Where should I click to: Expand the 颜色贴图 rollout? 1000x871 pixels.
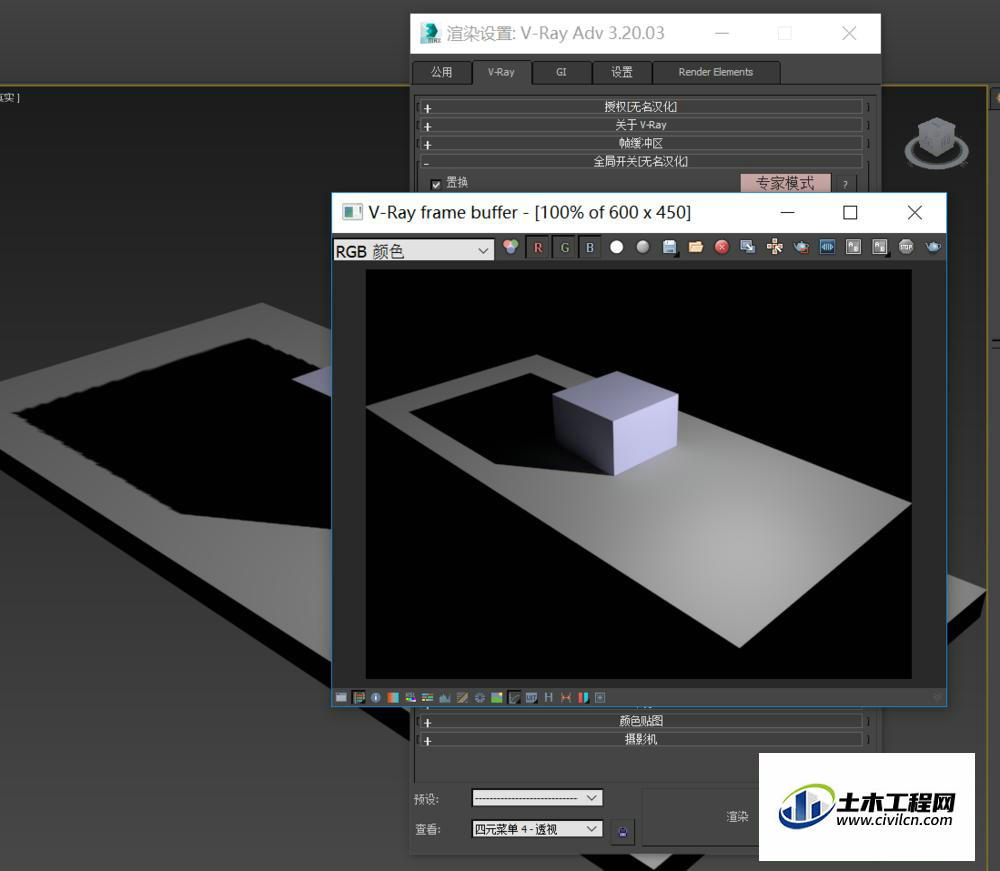[x=641, y=721]
